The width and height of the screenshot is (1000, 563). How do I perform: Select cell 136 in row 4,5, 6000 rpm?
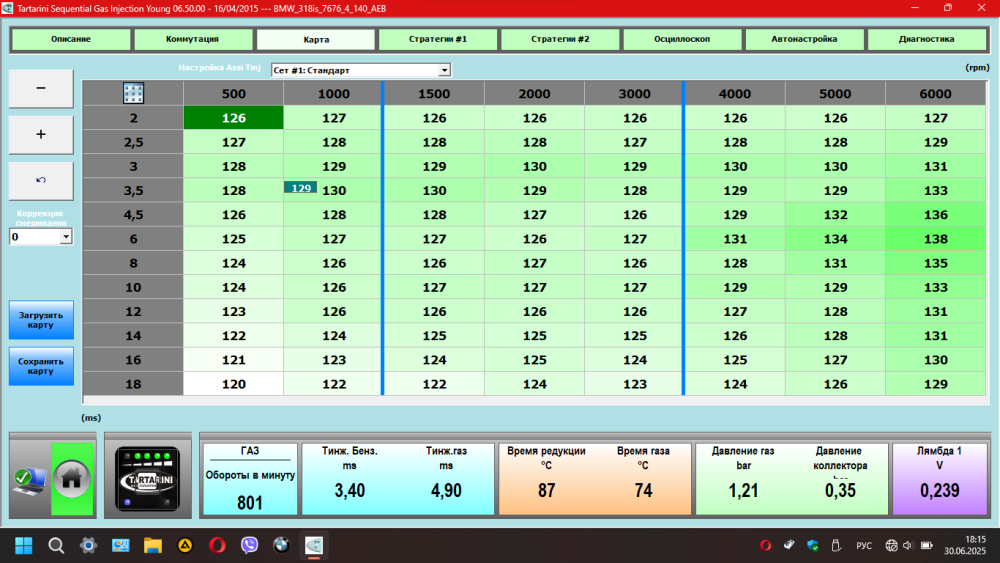click(936, 215)
